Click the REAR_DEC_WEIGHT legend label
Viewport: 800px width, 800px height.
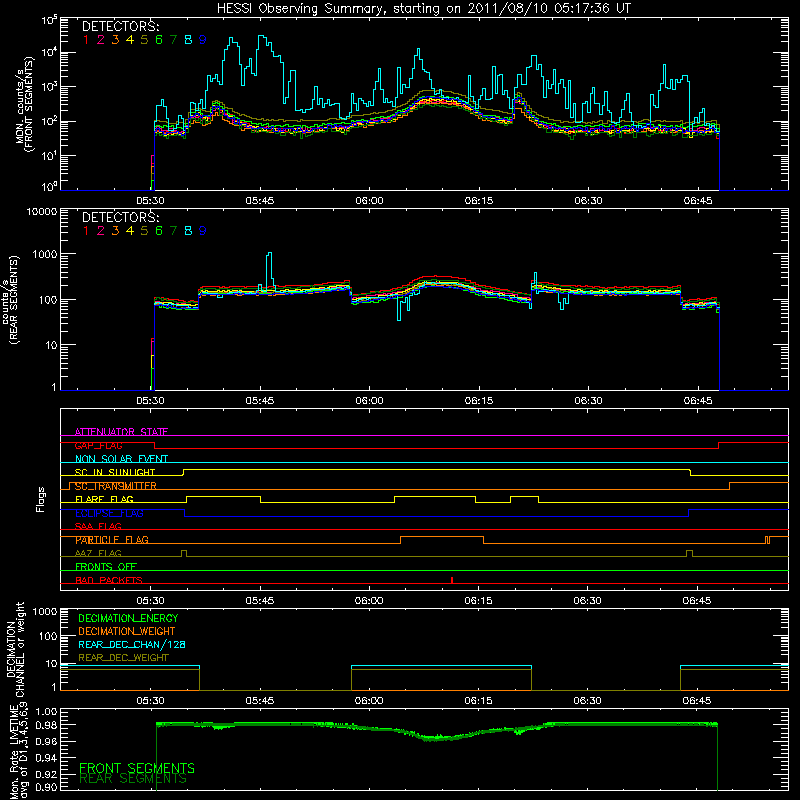coord(123,658)
